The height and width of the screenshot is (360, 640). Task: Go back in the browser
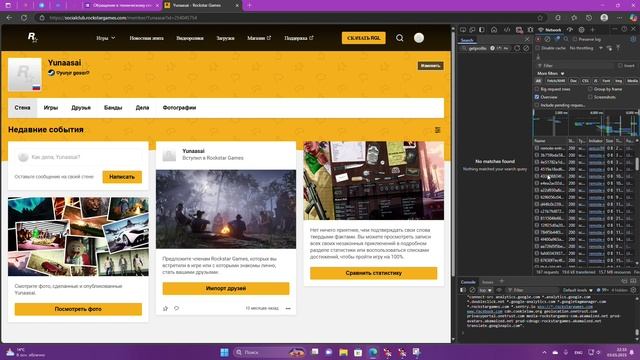(x=9, y=18)
